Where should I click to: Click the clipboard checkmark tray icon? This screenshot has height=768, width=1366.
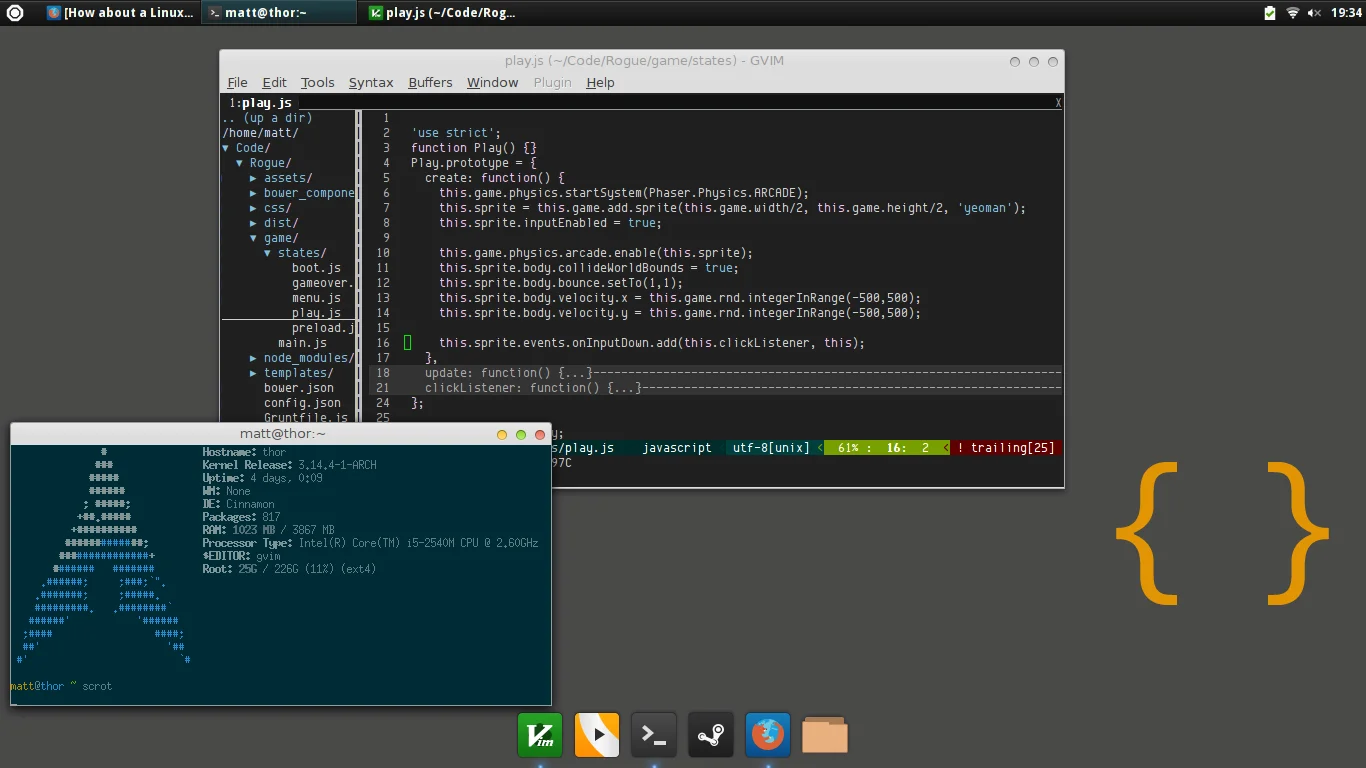tap(1270, 13)
